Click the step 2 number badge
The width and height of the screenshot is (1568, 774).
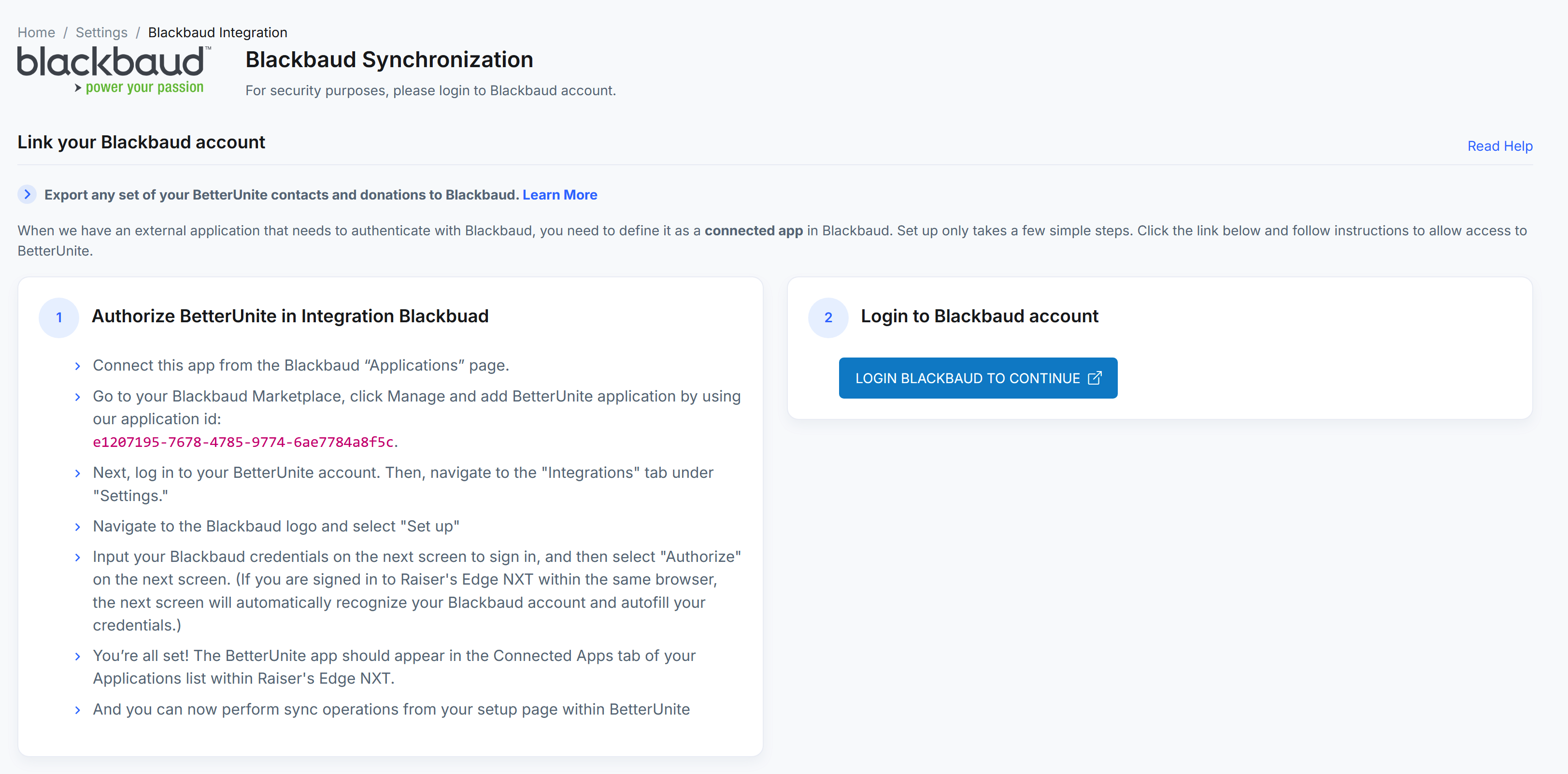pos(828,317)
